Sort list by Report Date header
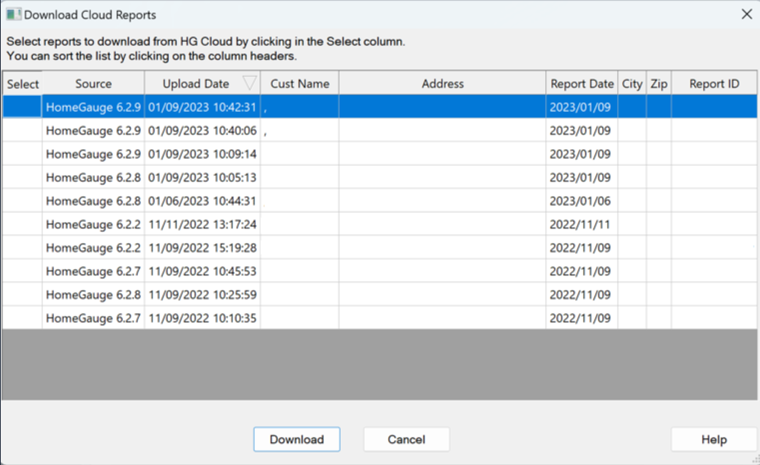Image resolution: width=760 pixels, height=465 pixels. pos(581,84)
